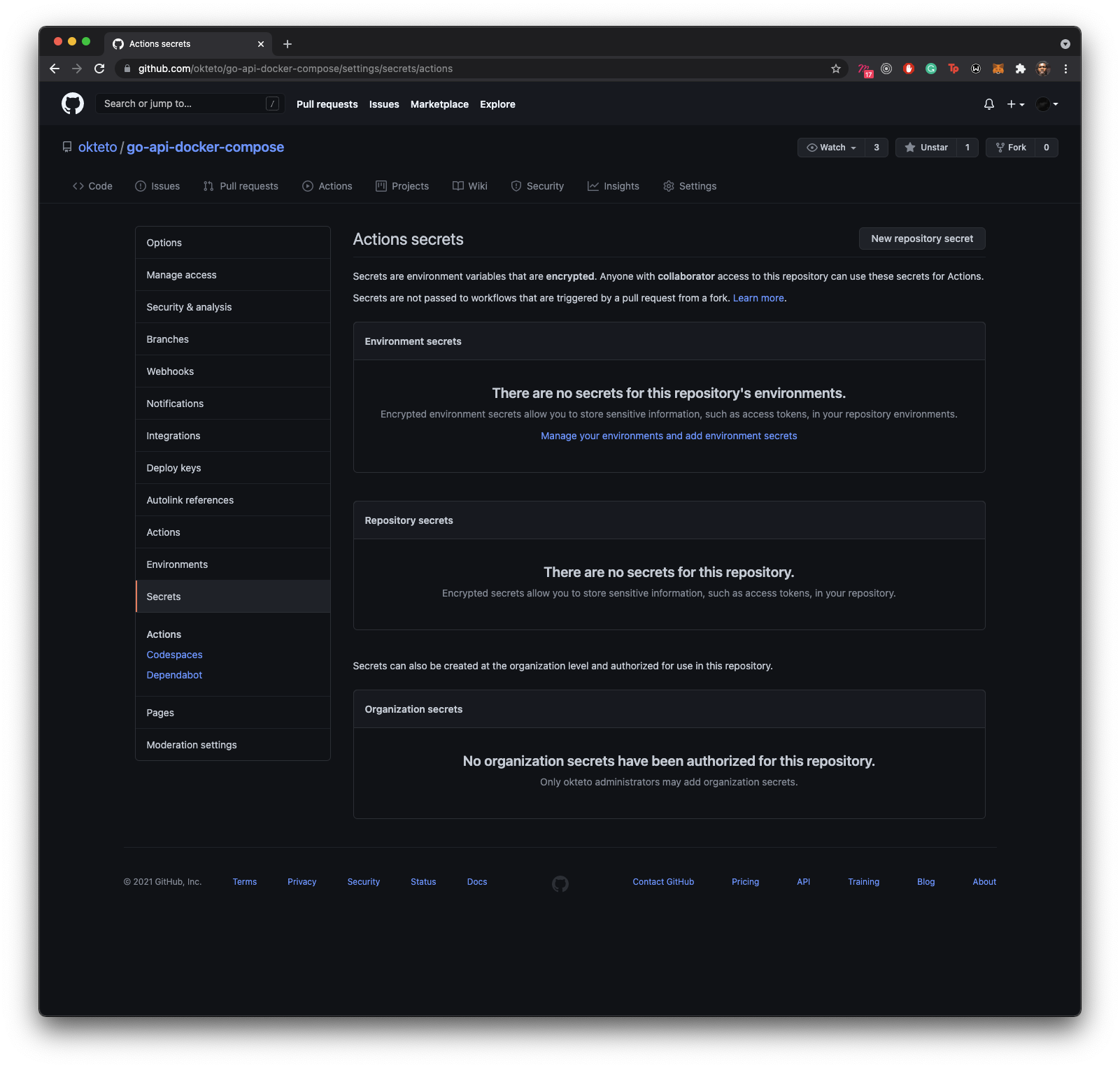Click New repository secret button
Viewport: 1120px width, 1068px height.
coord(922,238)
